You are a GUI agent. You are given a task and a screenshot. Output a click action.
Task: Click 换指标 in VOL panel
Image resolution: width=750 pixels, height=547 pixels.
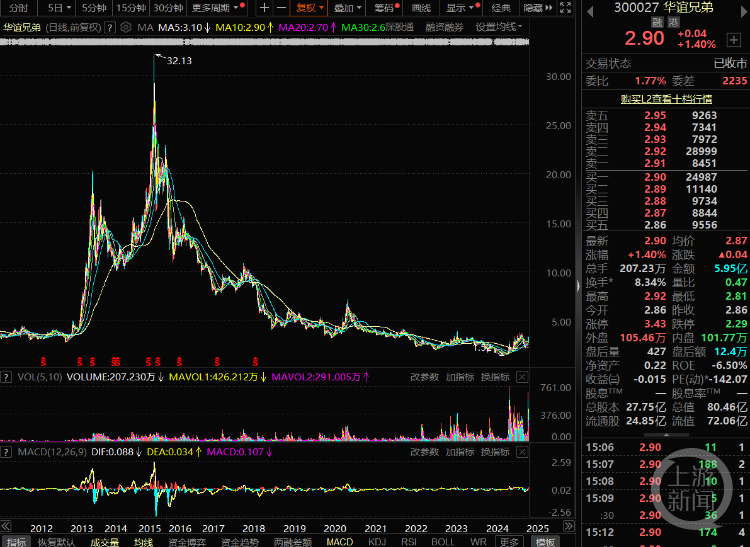(495, 377)
